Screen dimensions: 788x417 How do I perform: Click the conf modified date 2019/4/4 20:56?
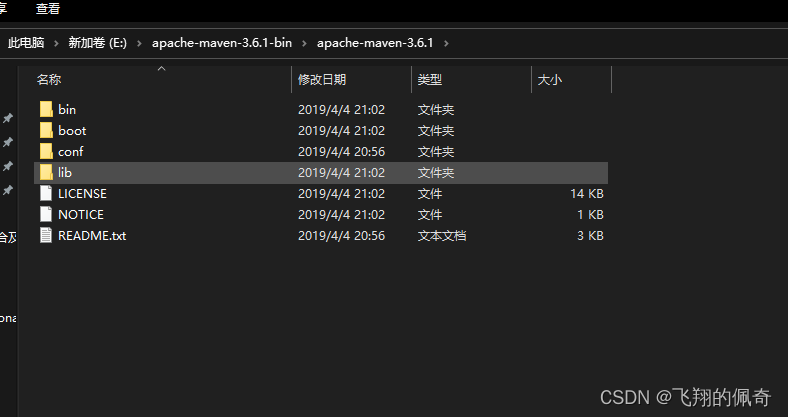(x=341, y=151)
